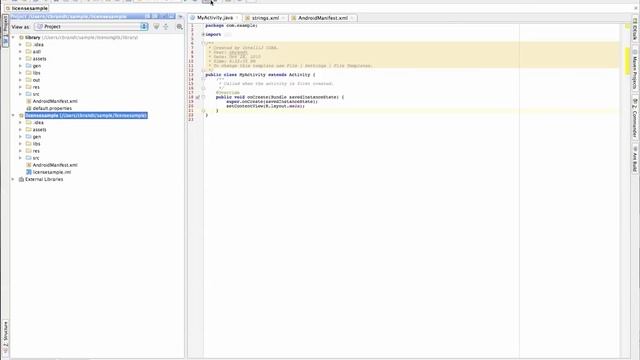
Task: Click the folder icon of library's out folder
Action: pyautogui.click(x=29, y=80)
